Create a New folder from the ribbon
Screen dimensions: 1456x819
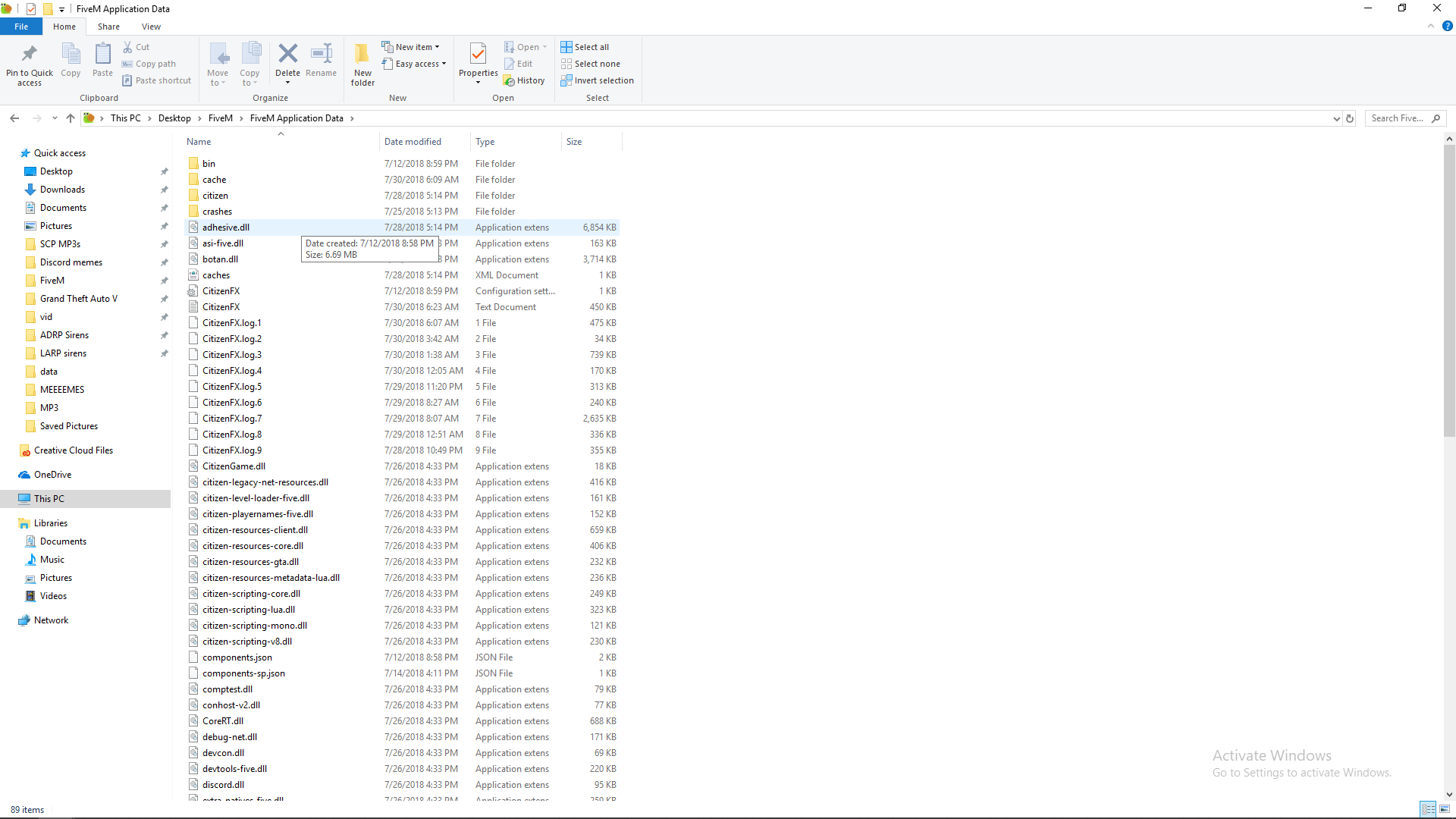pos(362,64)
